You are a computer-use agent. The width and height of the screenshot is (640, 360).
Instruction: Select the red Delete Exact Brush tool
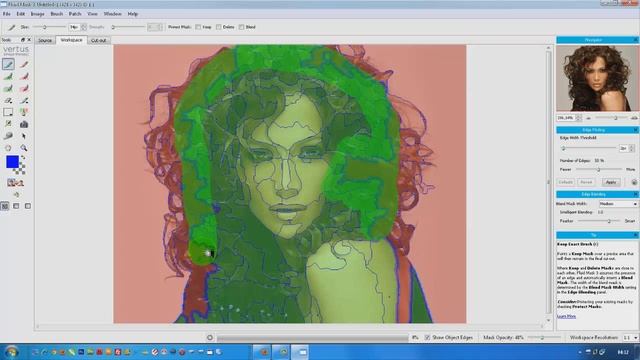24,64
